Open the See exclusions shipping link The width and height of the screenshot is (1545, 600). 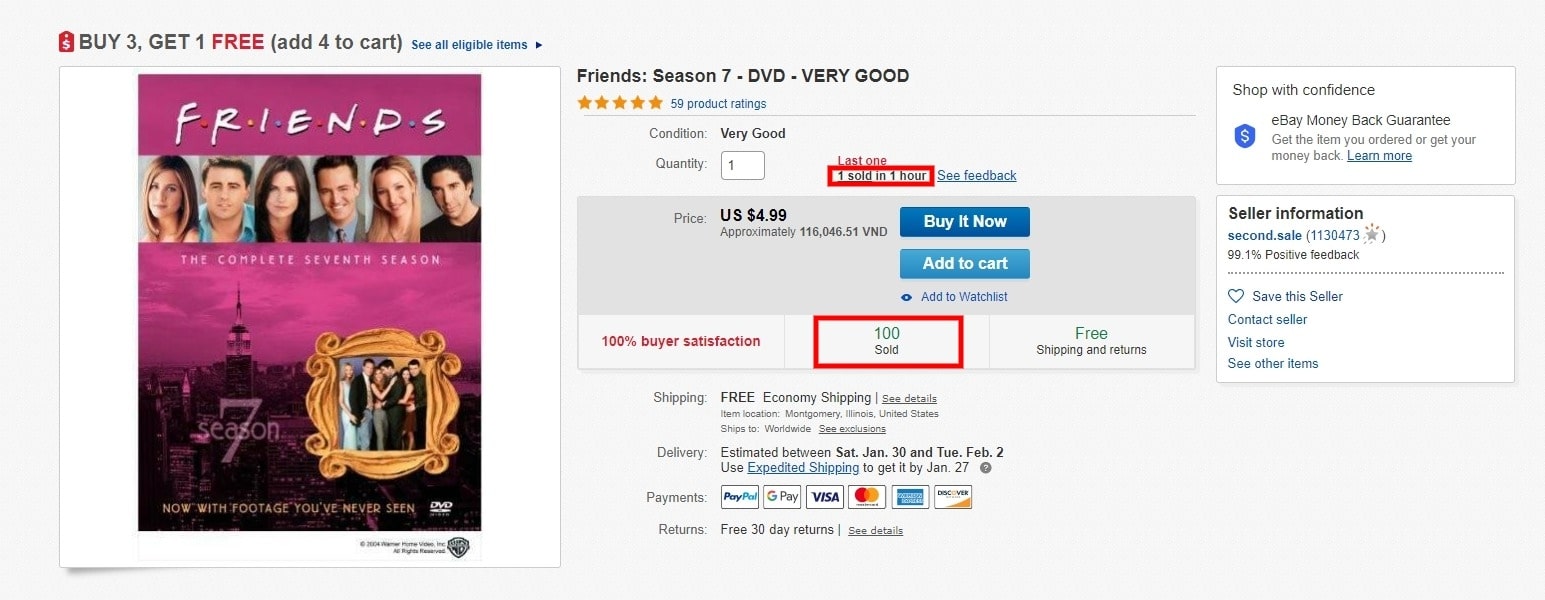coord(852,429)
